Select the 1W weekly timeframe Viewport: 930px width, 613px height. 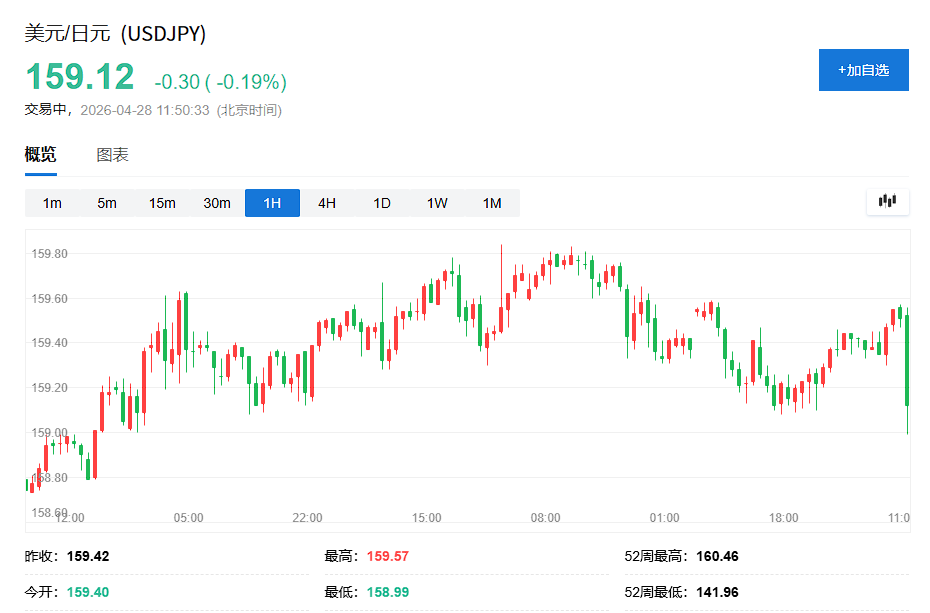click(437, 203)
